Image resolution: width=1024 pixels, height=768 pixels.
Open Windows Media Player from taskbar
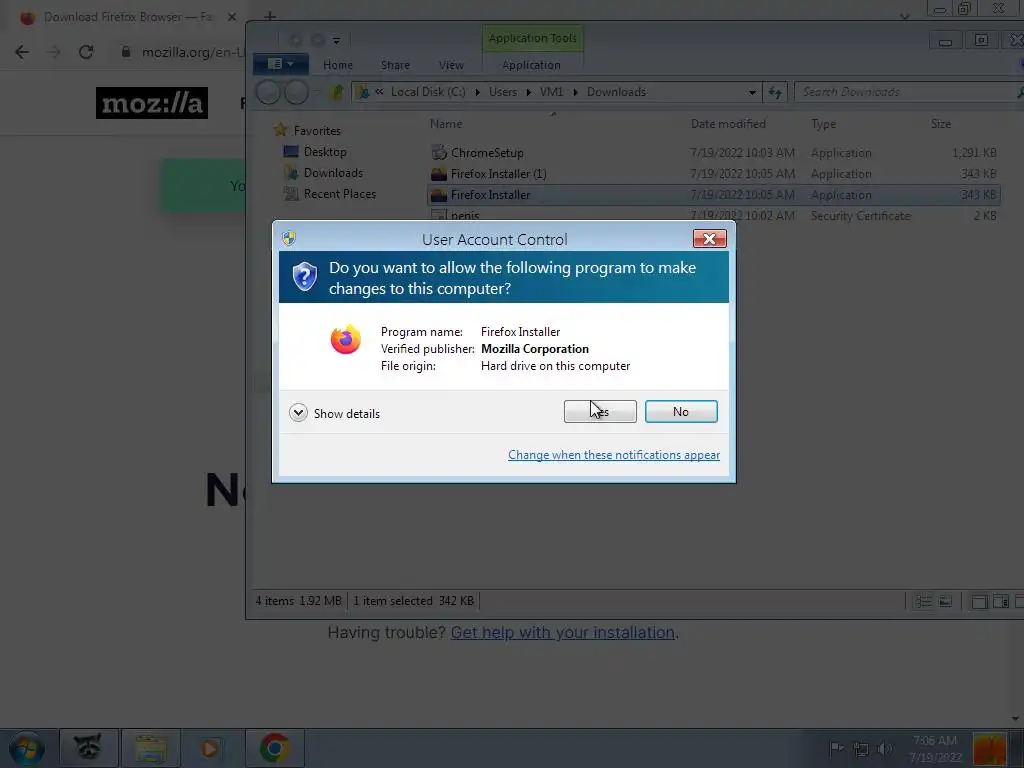tap(210, 748)
